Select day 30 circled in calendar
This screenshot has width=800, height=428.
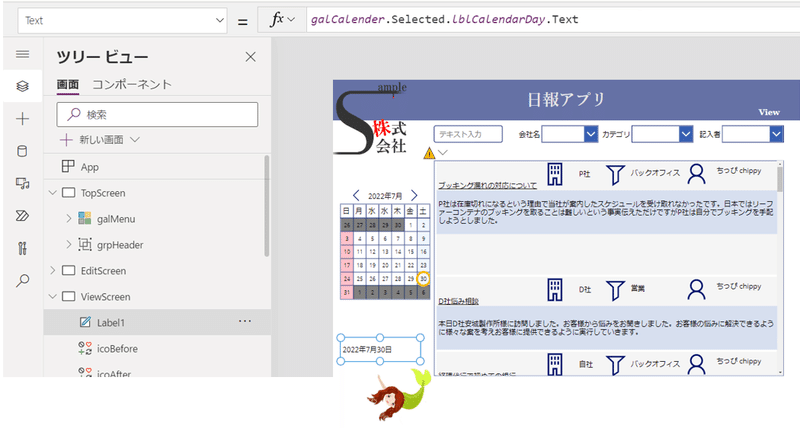point(423,279)
